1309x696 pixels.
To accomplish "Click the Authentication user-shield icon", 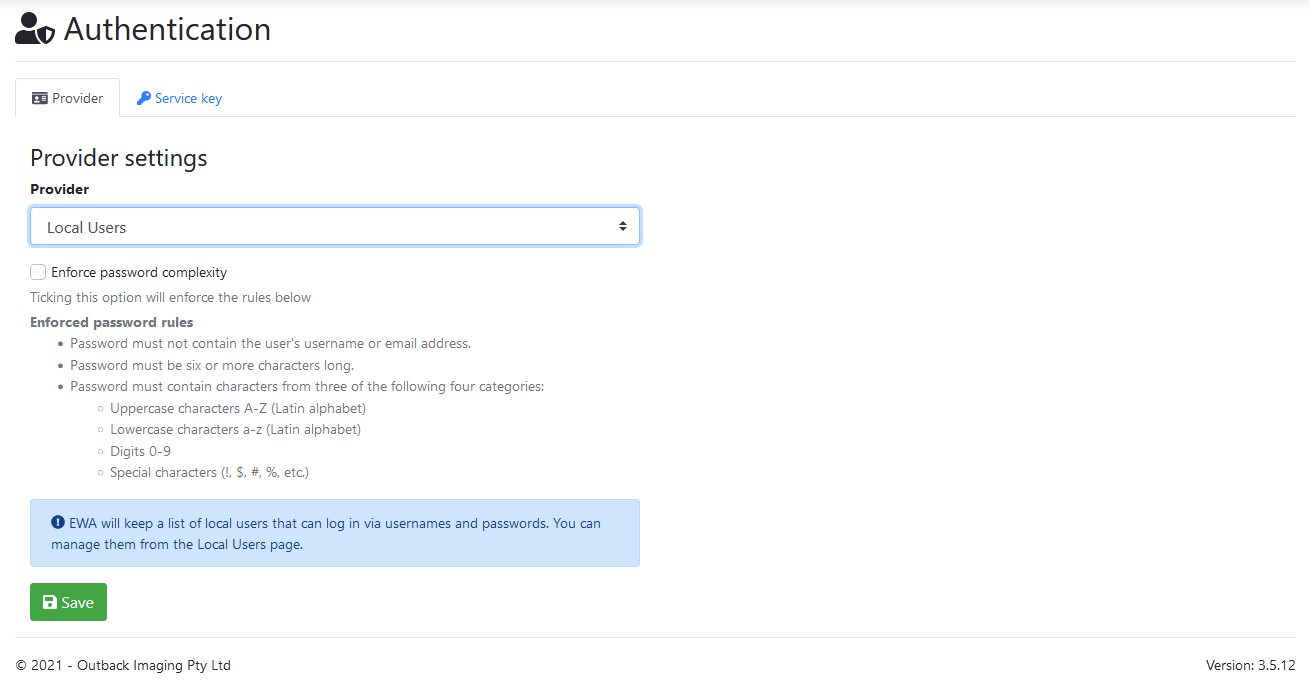I will pos(35,29).
